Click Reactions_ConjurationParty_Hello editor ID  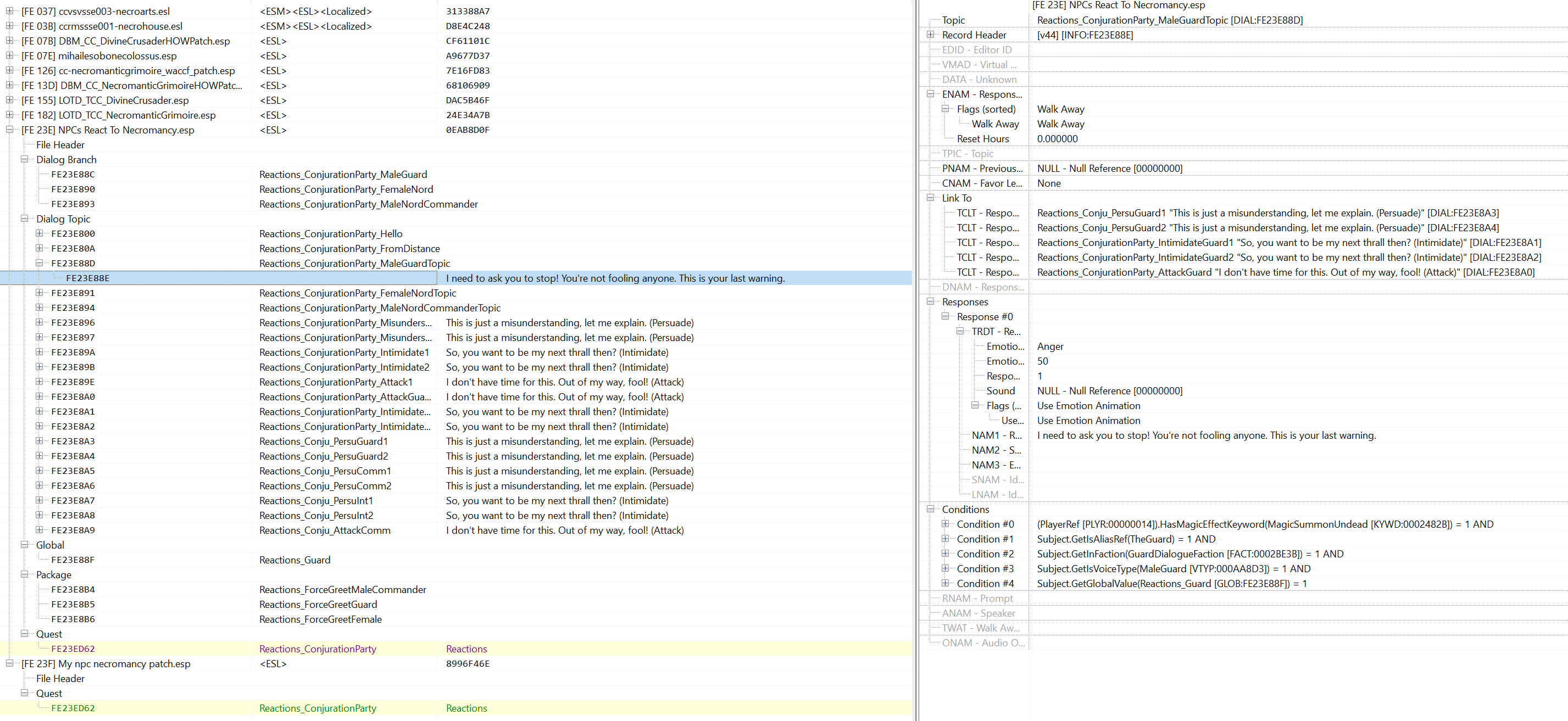pos(331,233)
